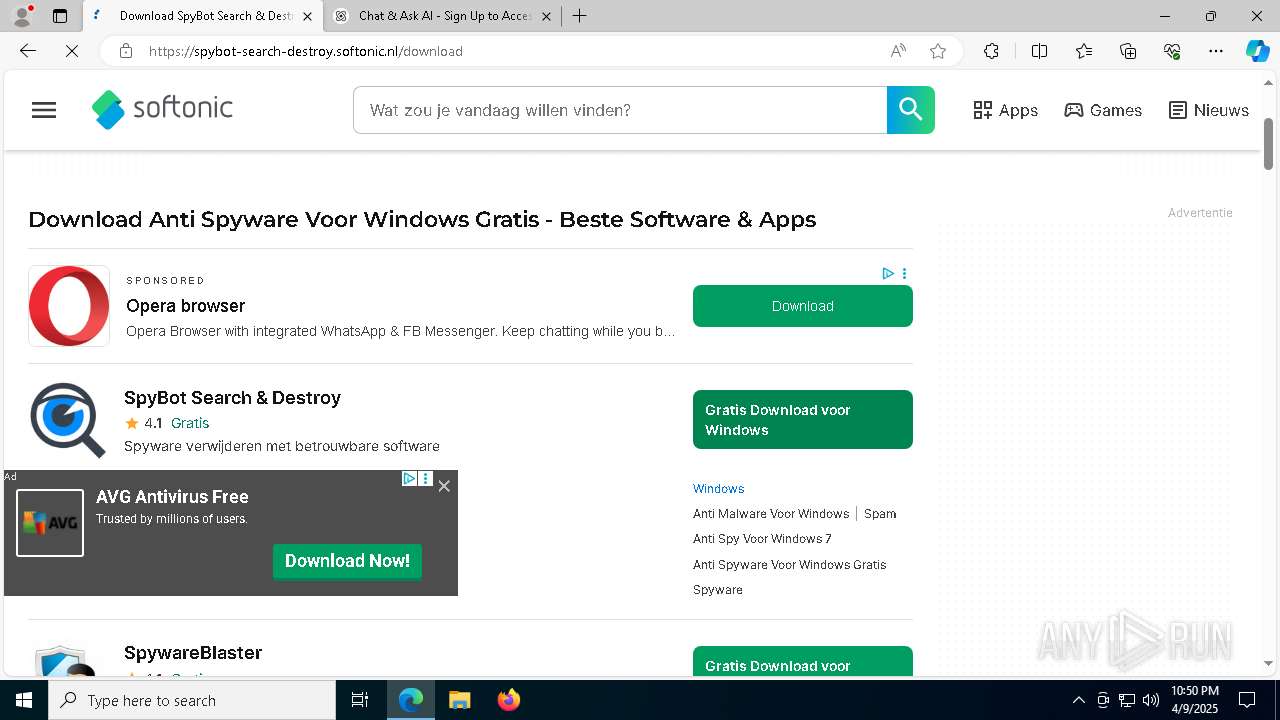Viewport: 1280px width, 720px height.
Task: Click the Softonic logo
Action: click(162, 109)
